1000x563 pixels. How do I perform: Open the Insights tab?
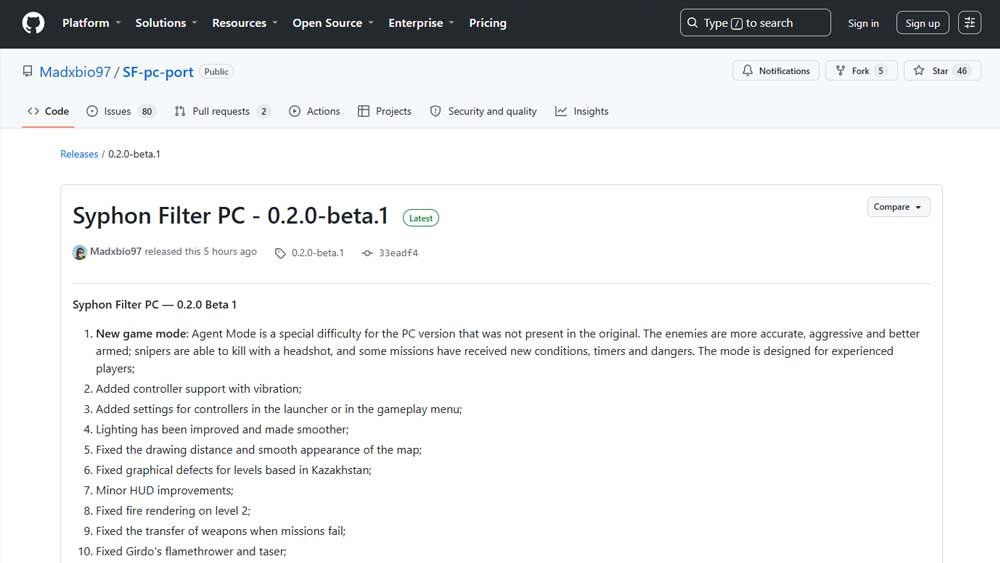(582, 111)
